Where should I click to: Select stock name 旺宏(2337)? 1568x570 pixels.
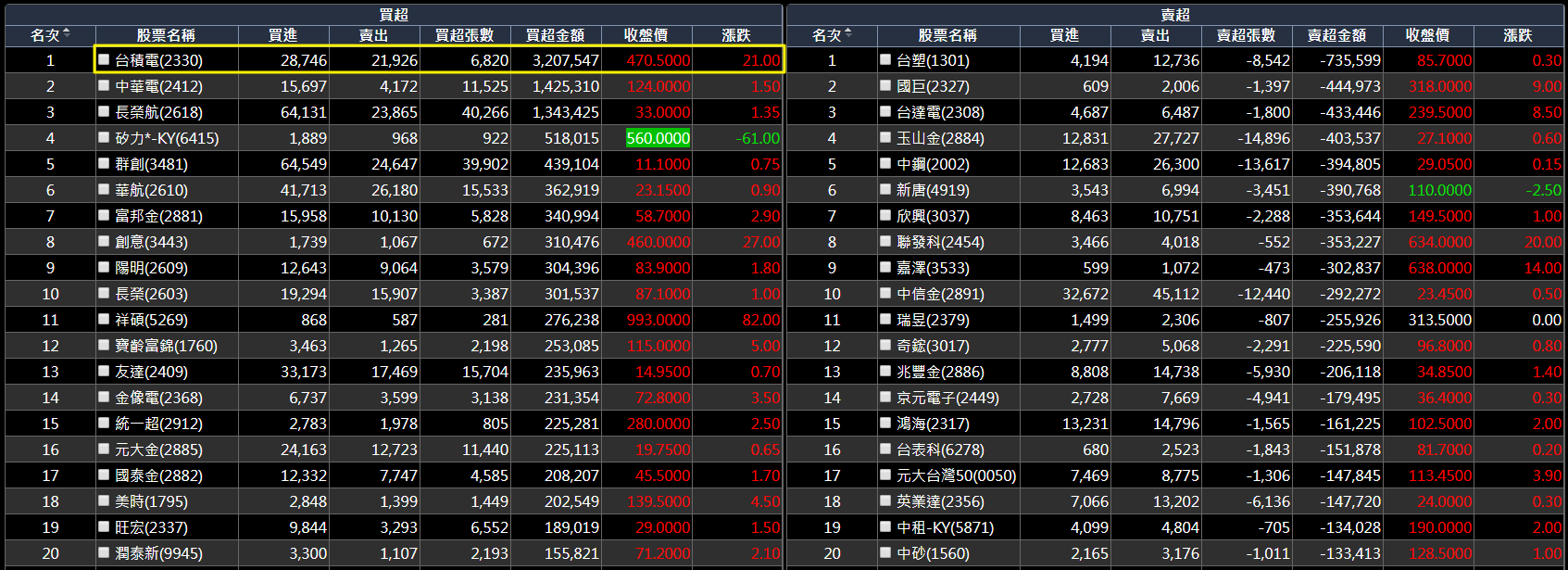click(x=151, y=527)
